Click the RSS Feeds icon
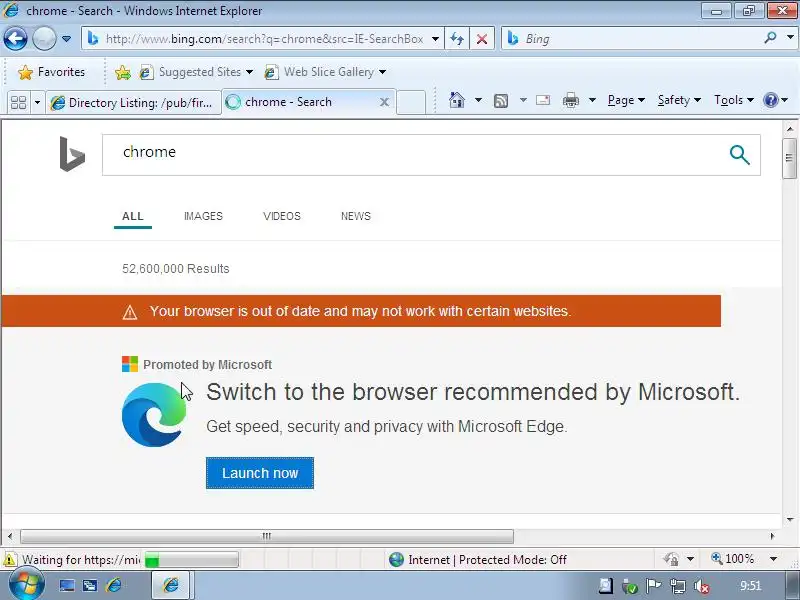This screenshot has width=800, height=600. [x=501, y=101]
